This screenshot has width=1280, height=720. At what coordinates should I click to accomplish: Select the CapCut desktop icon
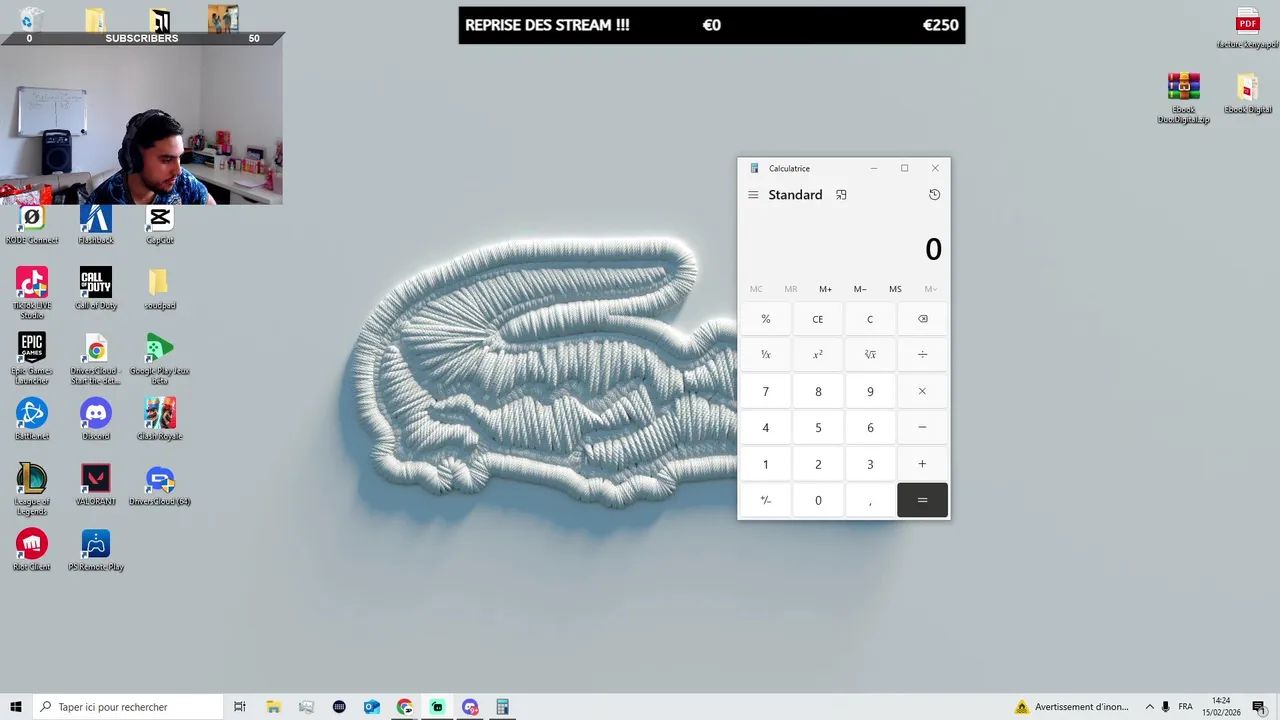(x=160, y=225)
